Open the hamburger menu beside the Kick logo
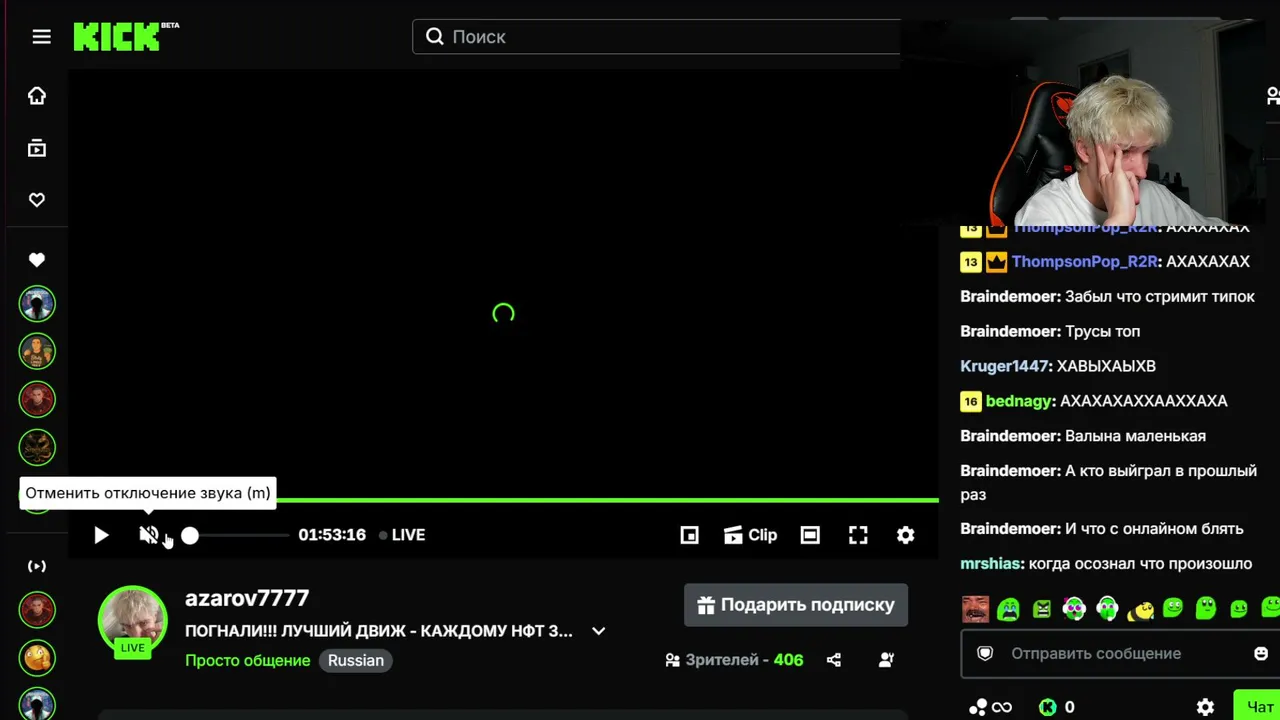 click(41, 37)
